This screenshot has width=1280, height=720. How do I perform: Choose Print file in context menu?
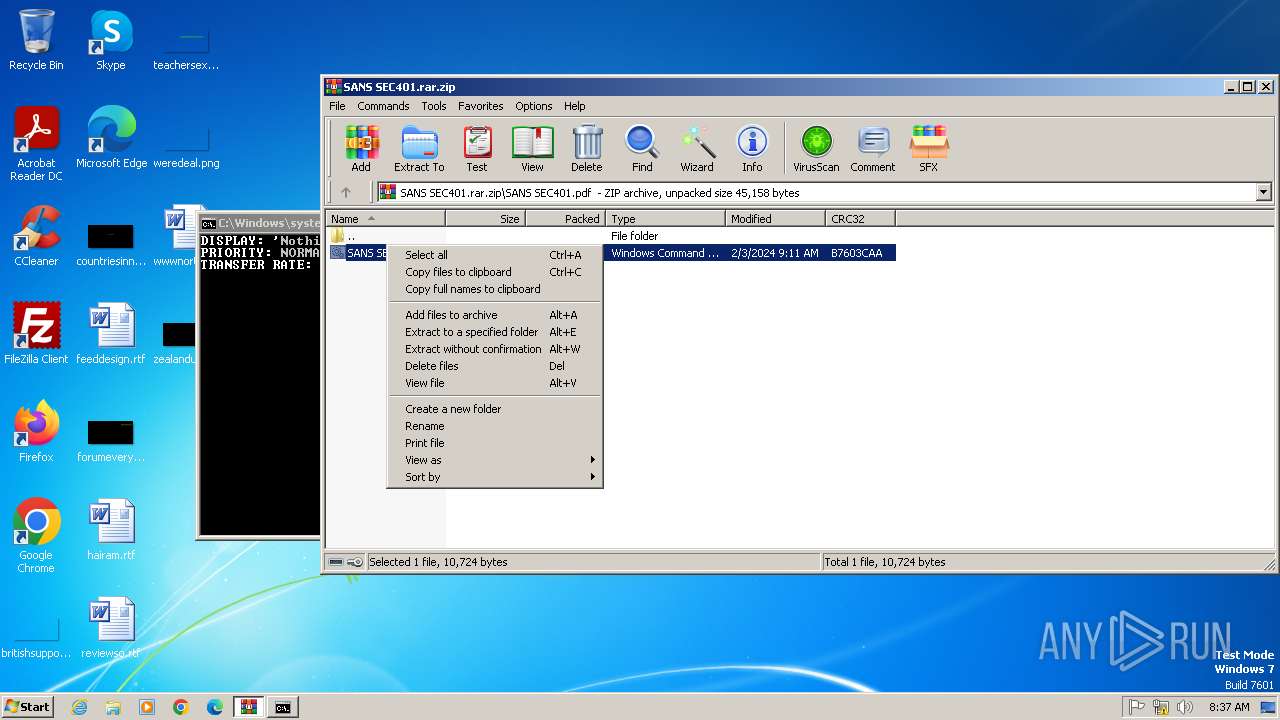tap(495, 443)
